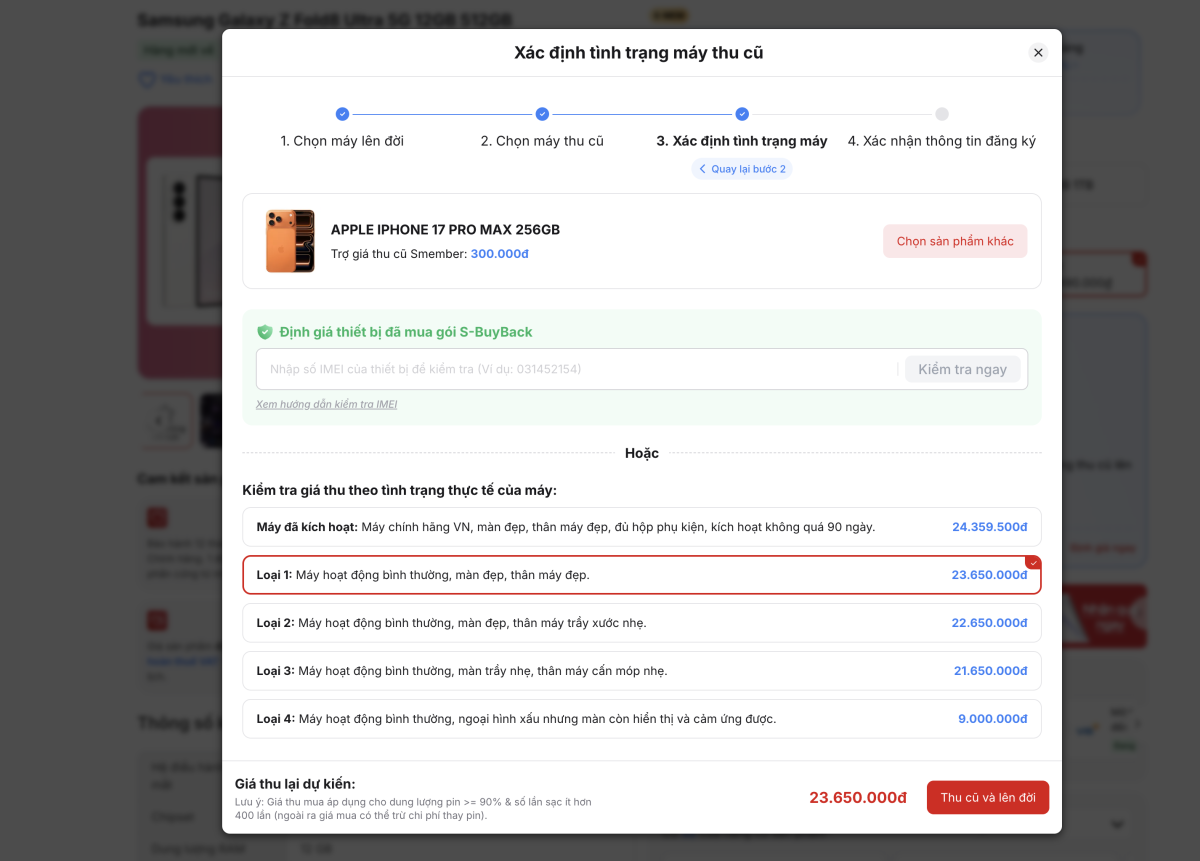
Task: Go to step '1. Chọn máy lên đời'
Action: point(342,141)
